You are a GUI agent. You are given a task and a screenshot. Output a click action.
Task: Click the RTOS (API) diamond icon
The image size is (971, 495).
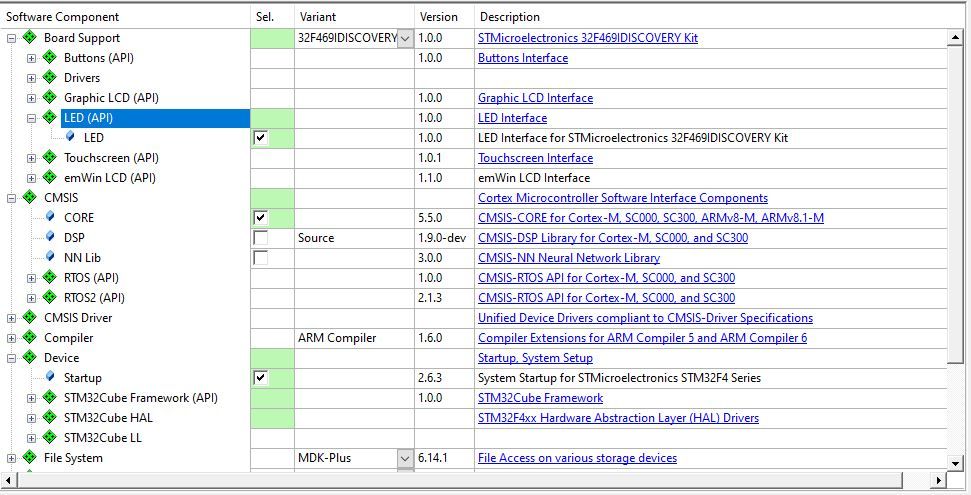point(50,277)
